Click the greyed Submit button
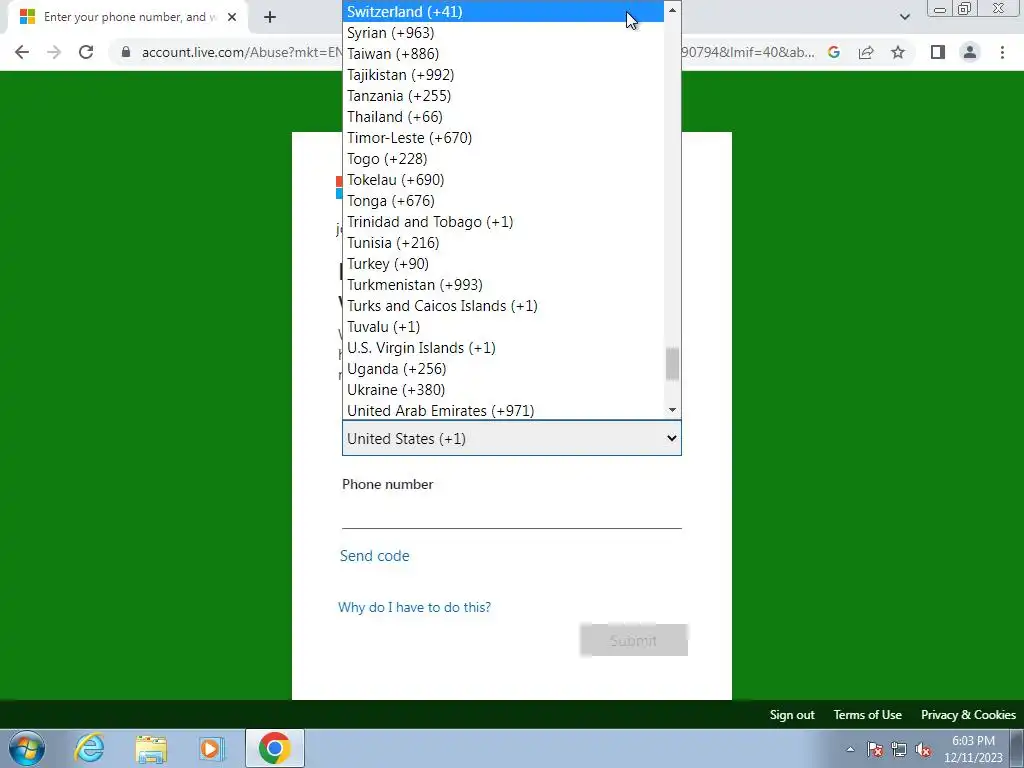Viewport: 1024px width, 768px height. click(633, 640)
